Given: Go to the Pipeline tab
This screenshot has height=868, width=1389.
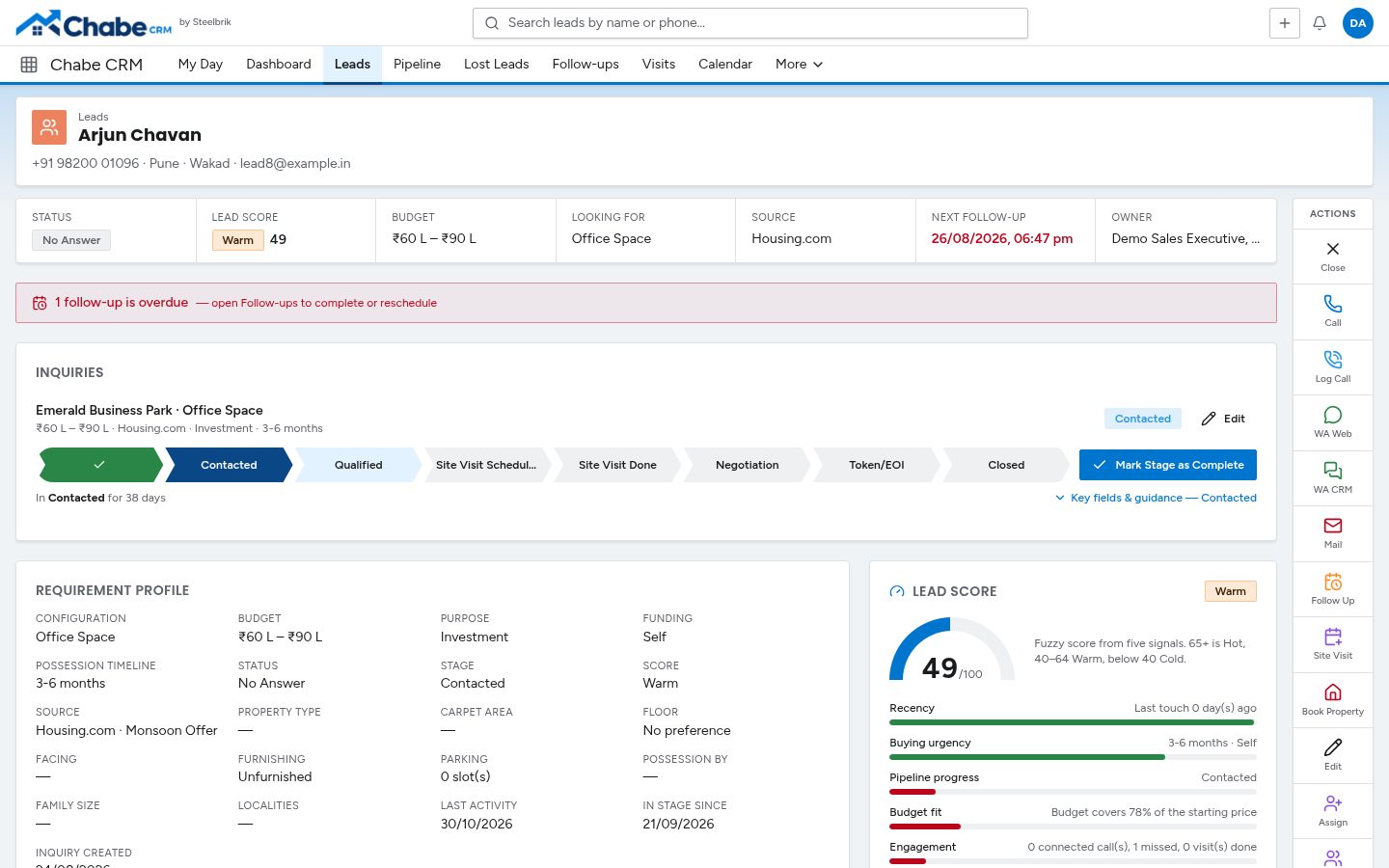Looking at the screenshot, I should click(418, 65).
